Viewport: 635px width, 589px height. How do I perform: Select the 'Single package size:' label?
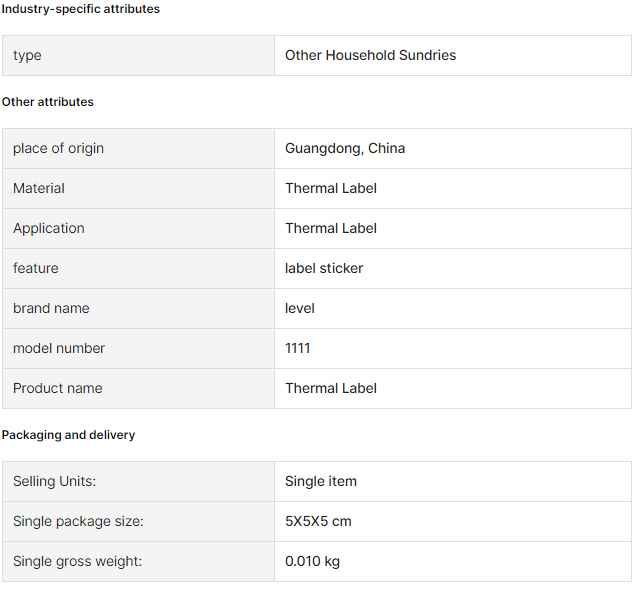[78, 521]
